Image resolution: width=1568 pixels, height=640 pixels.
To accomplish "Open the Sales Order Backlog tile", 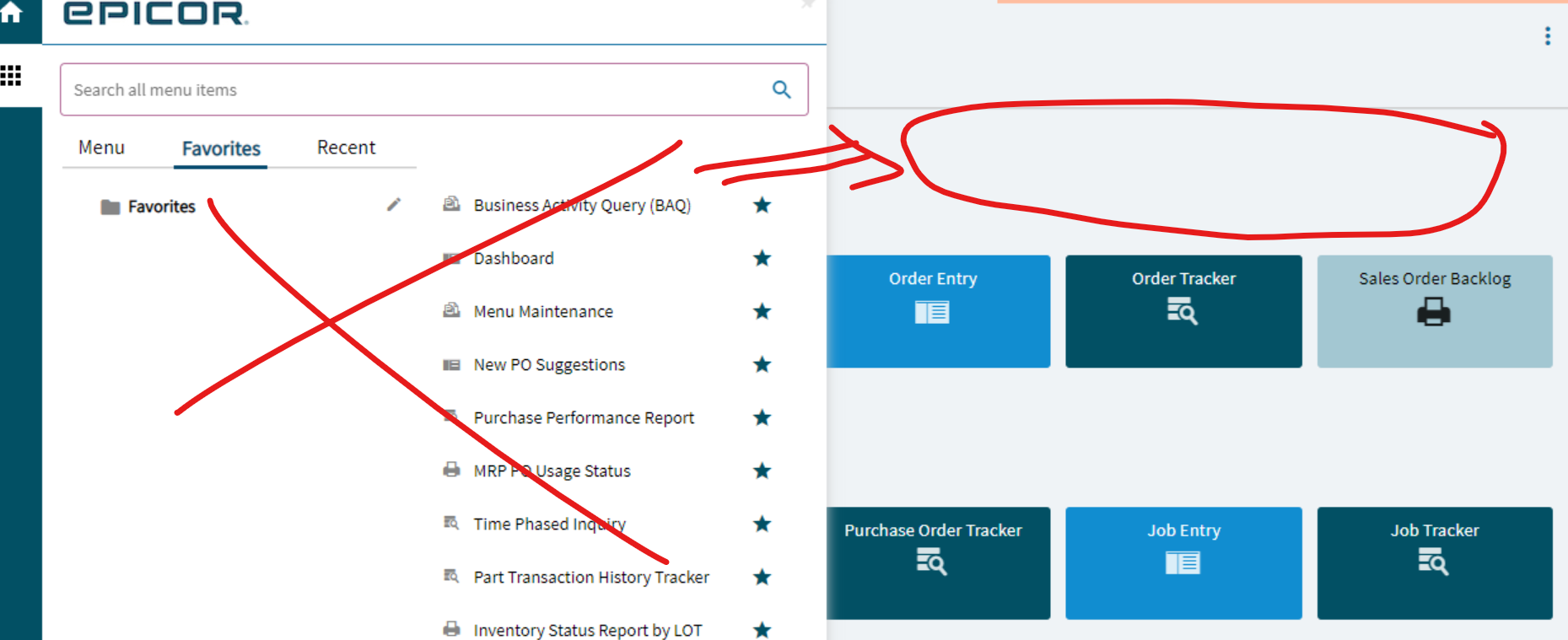I will pyautogui.click(x=1435, y=311).
